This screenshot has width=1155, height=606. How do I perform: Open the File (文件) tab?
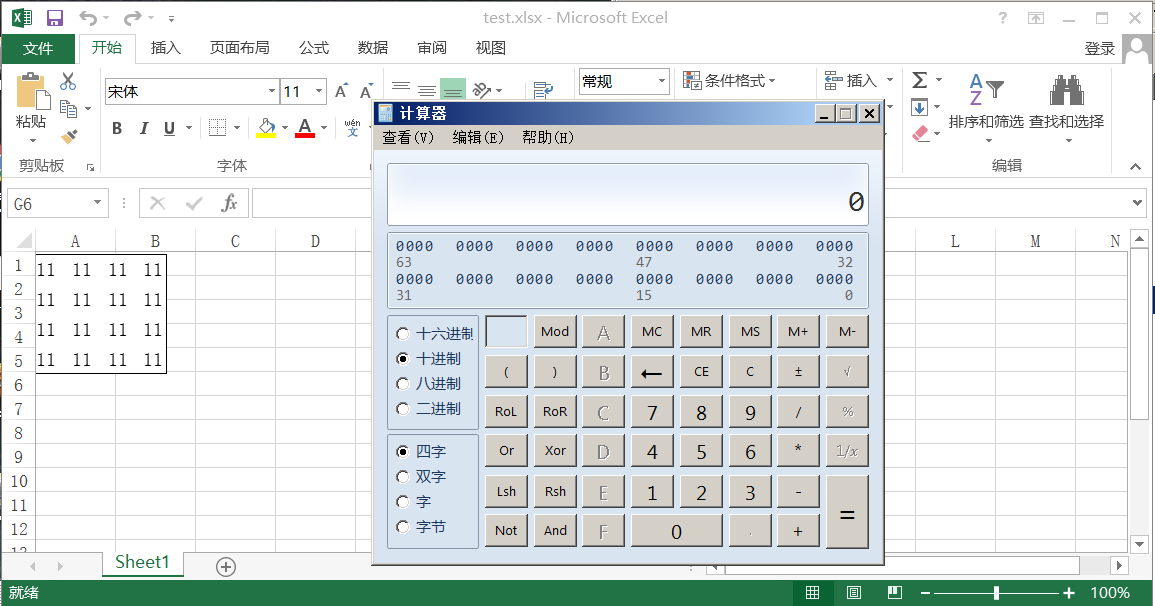click(38, 49)
